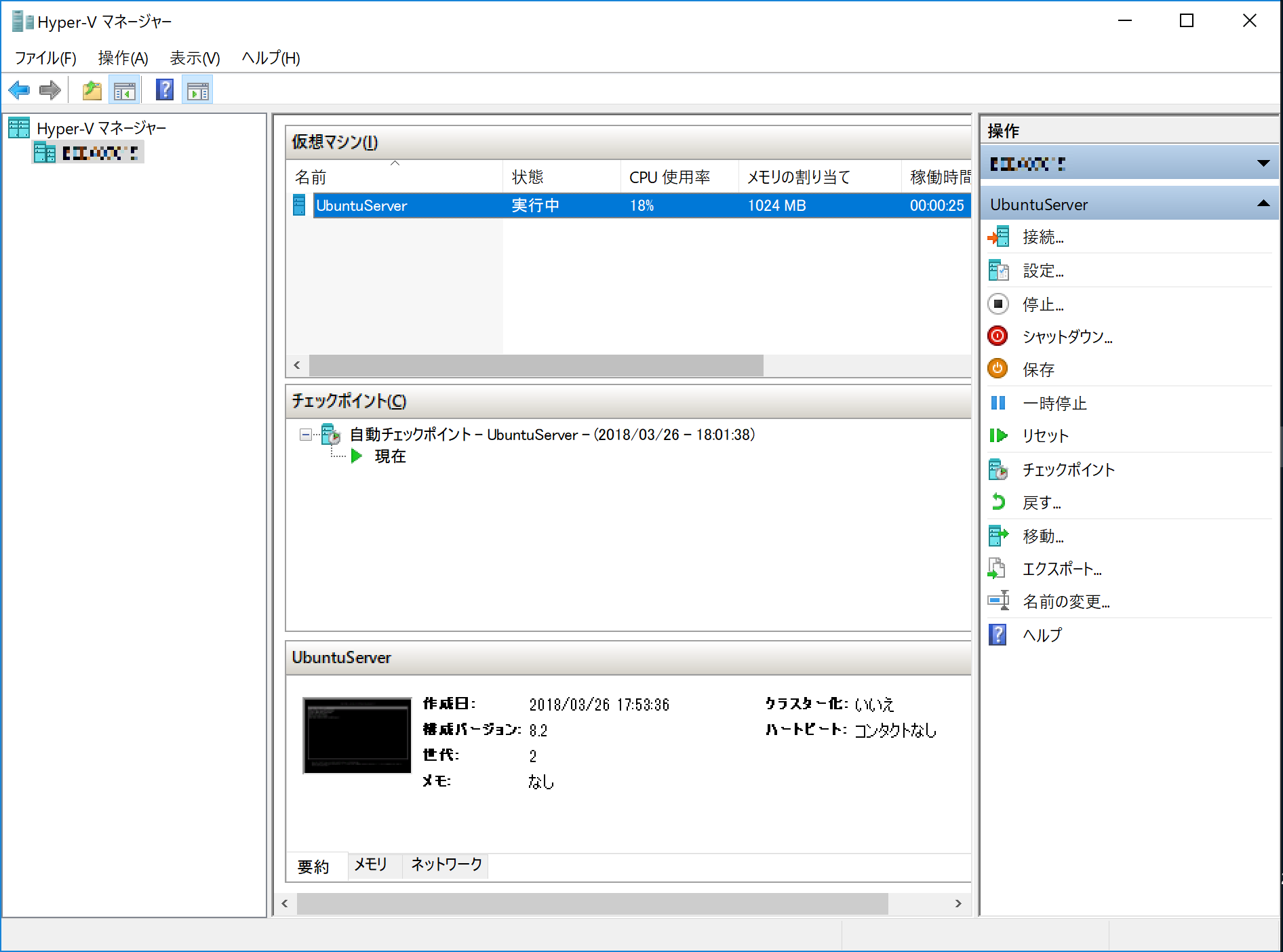Viewport: 1283px width, 952px height.
Task: Toggle the action pane toolbar icon
Action: click(197, 90)
